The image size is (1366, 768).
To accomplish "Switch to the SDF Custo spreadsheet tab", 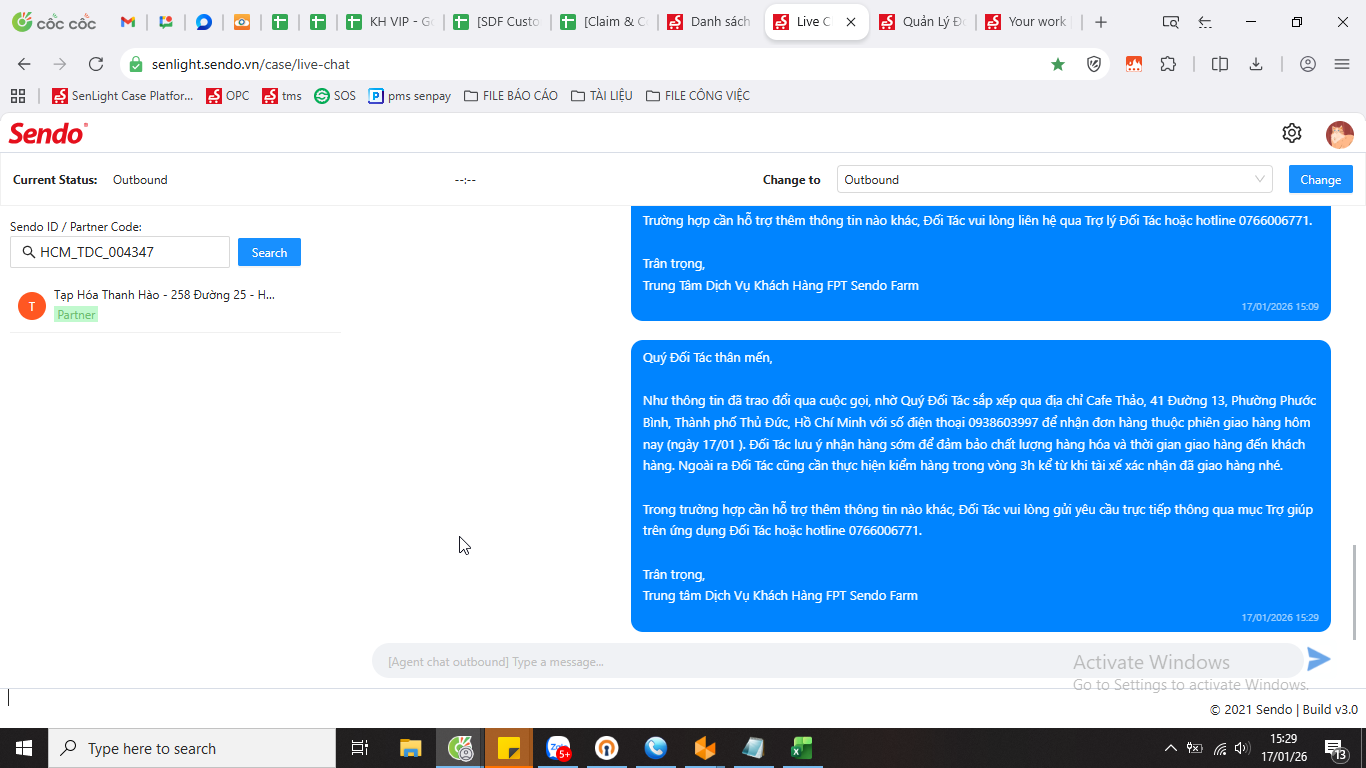I will [x=495, y=22].
